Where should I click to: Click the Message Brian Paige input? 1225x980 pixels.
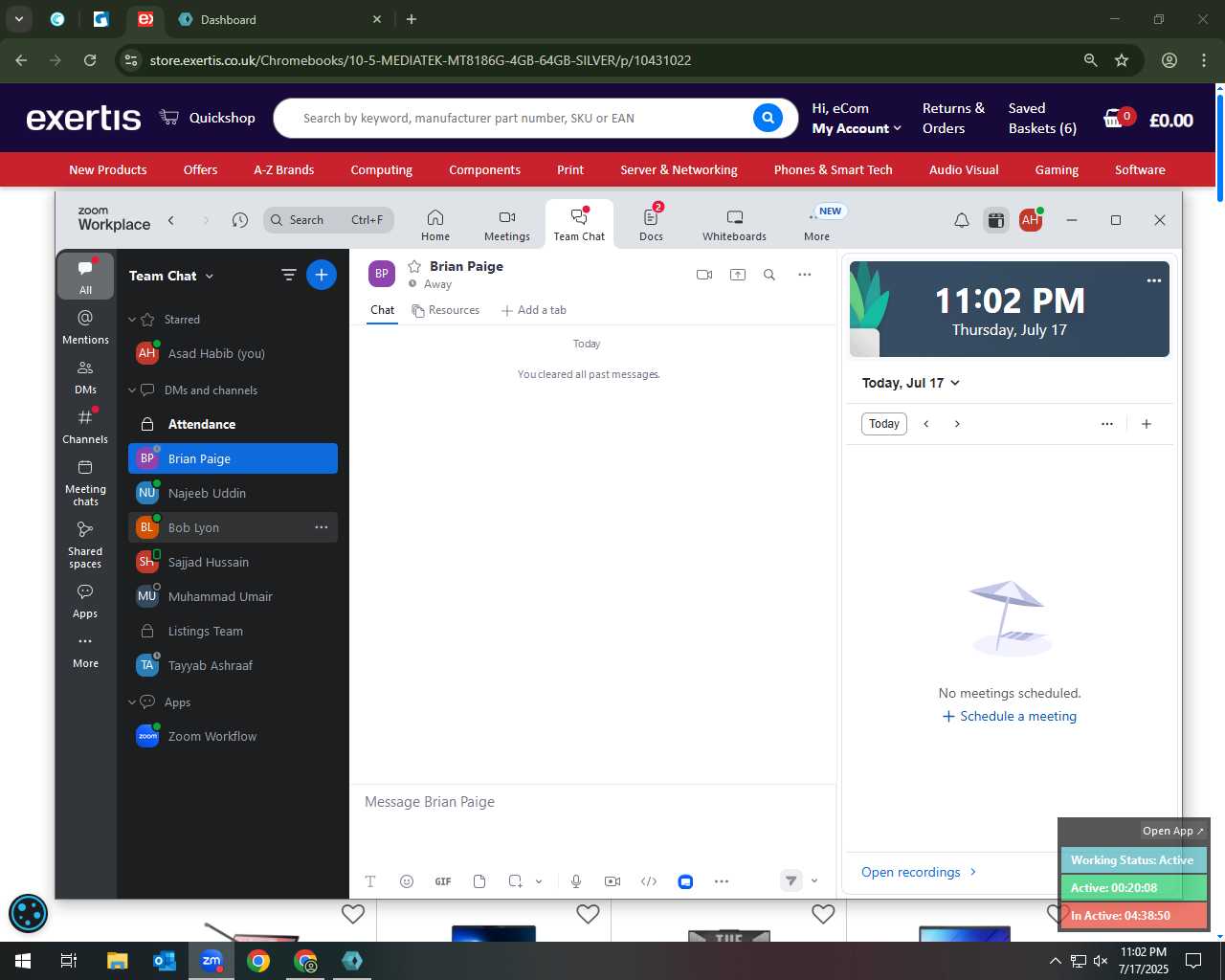(x=592, y=802)
